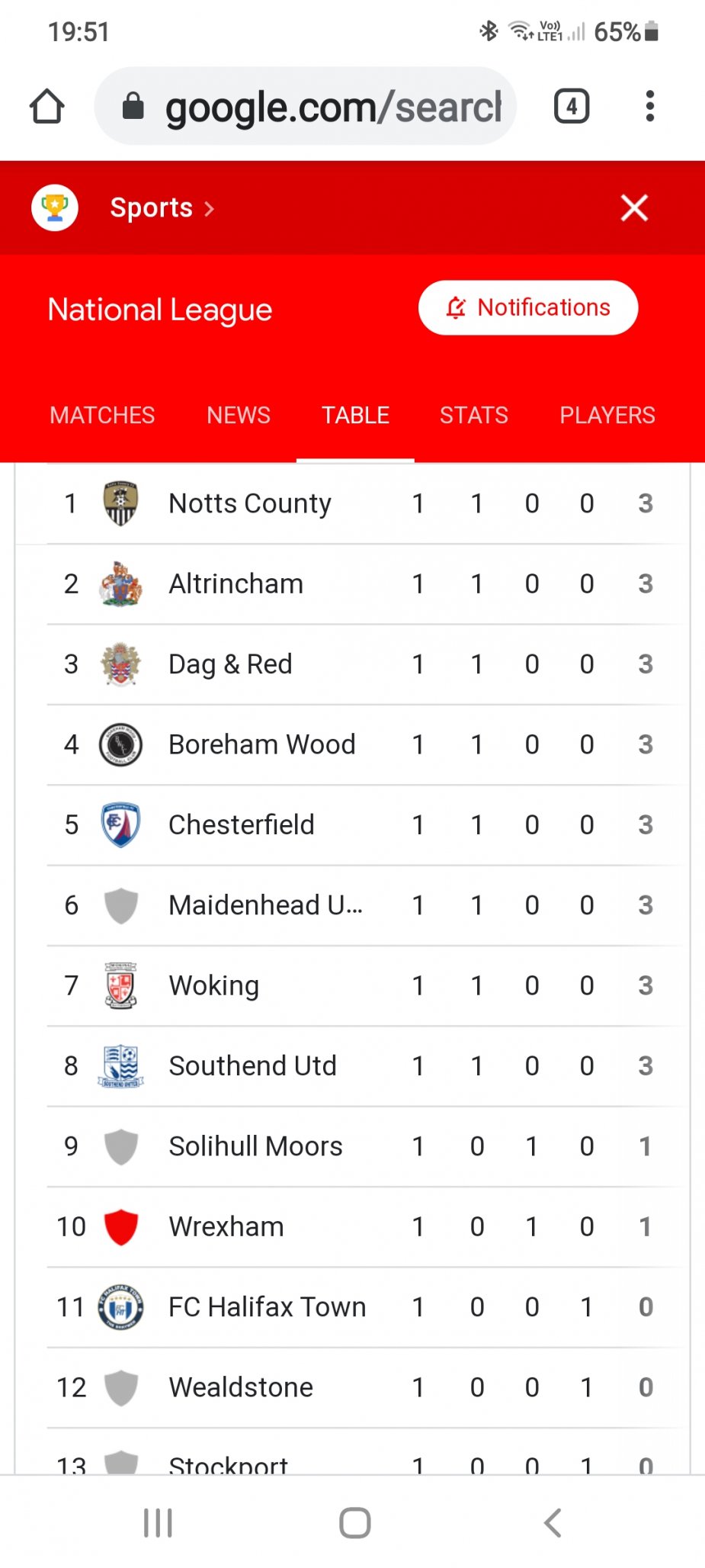Tap the Notts County club crest
Viewport: 705px width, 1568px height.
pos(120,503)
